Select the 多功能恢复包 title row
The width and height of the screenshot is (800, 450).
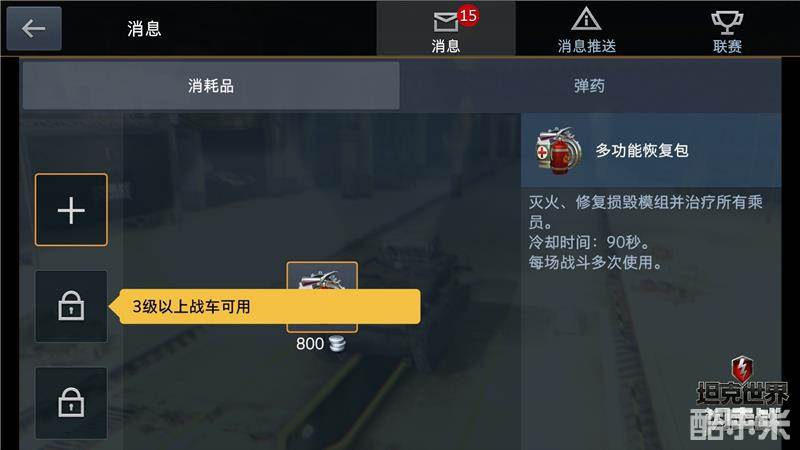[x=651, y=151]
